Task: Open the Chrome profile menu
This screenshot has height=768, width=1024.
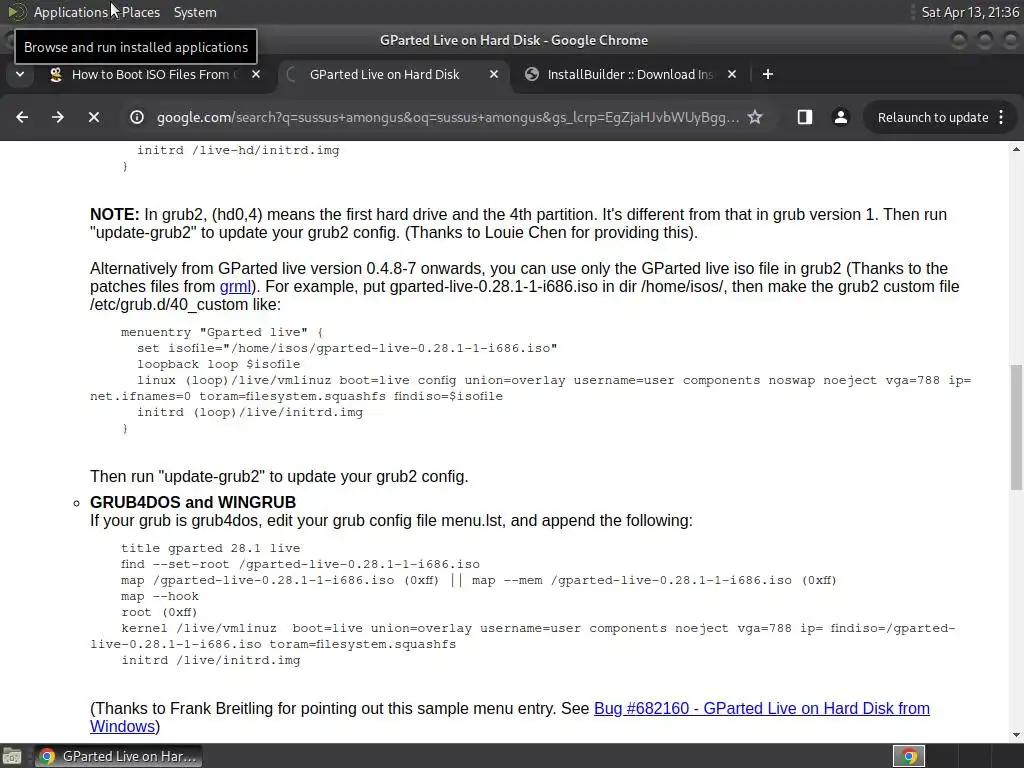Action: point(840,117)
